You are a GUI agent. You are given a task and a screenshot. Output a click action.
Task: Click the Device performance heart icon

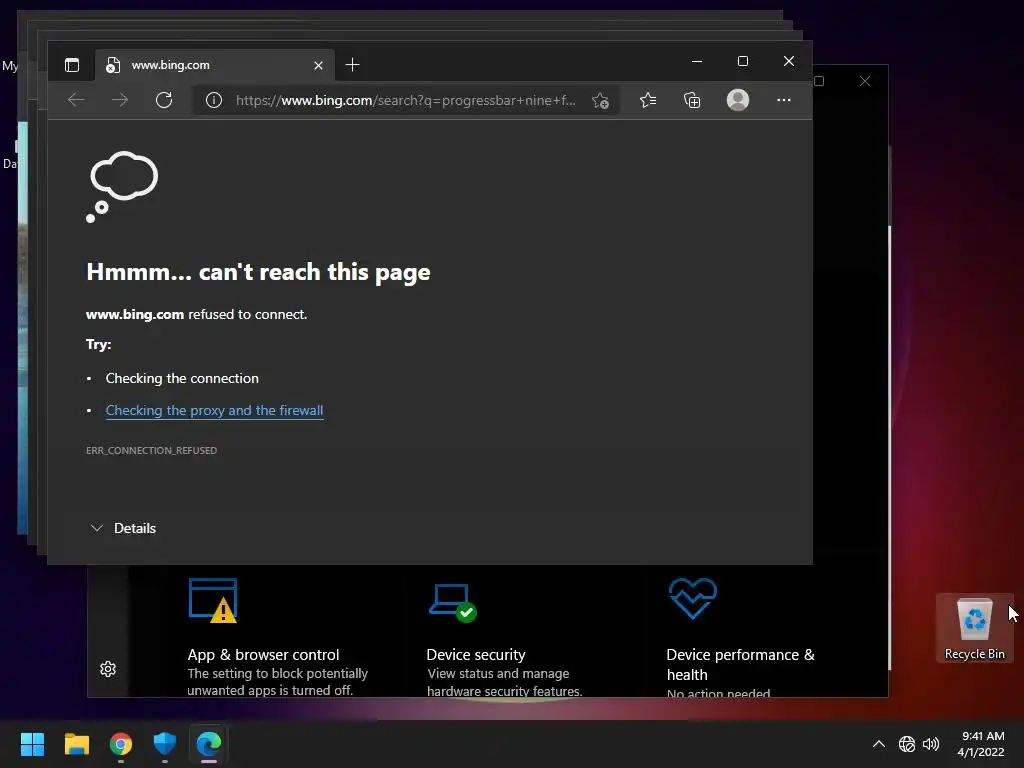coord(693,598)
